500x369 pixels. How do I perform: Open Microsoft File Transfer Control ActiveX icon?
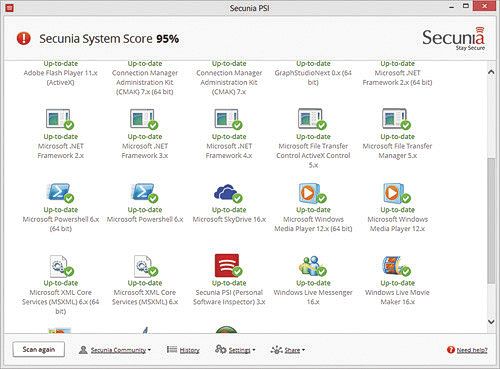click(312, 119)
